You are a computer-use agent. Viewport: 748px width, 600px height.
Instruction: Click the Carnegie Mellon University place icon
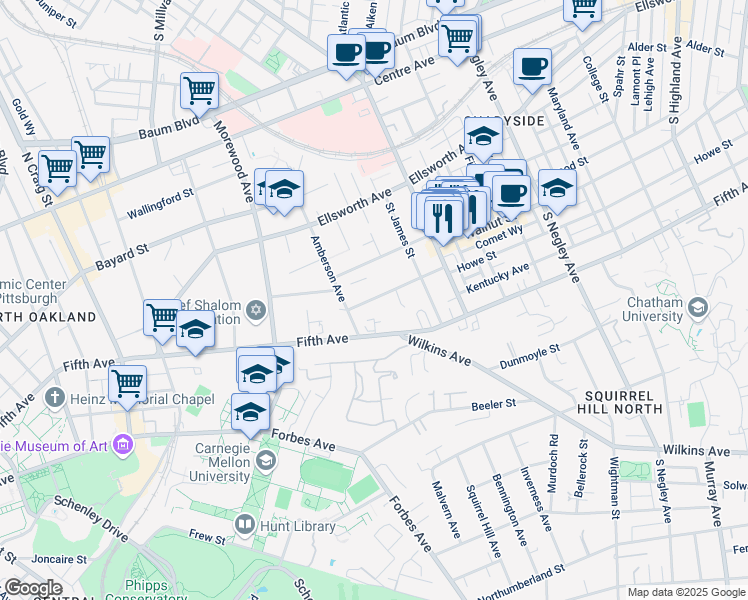click(x=266, y=461)
